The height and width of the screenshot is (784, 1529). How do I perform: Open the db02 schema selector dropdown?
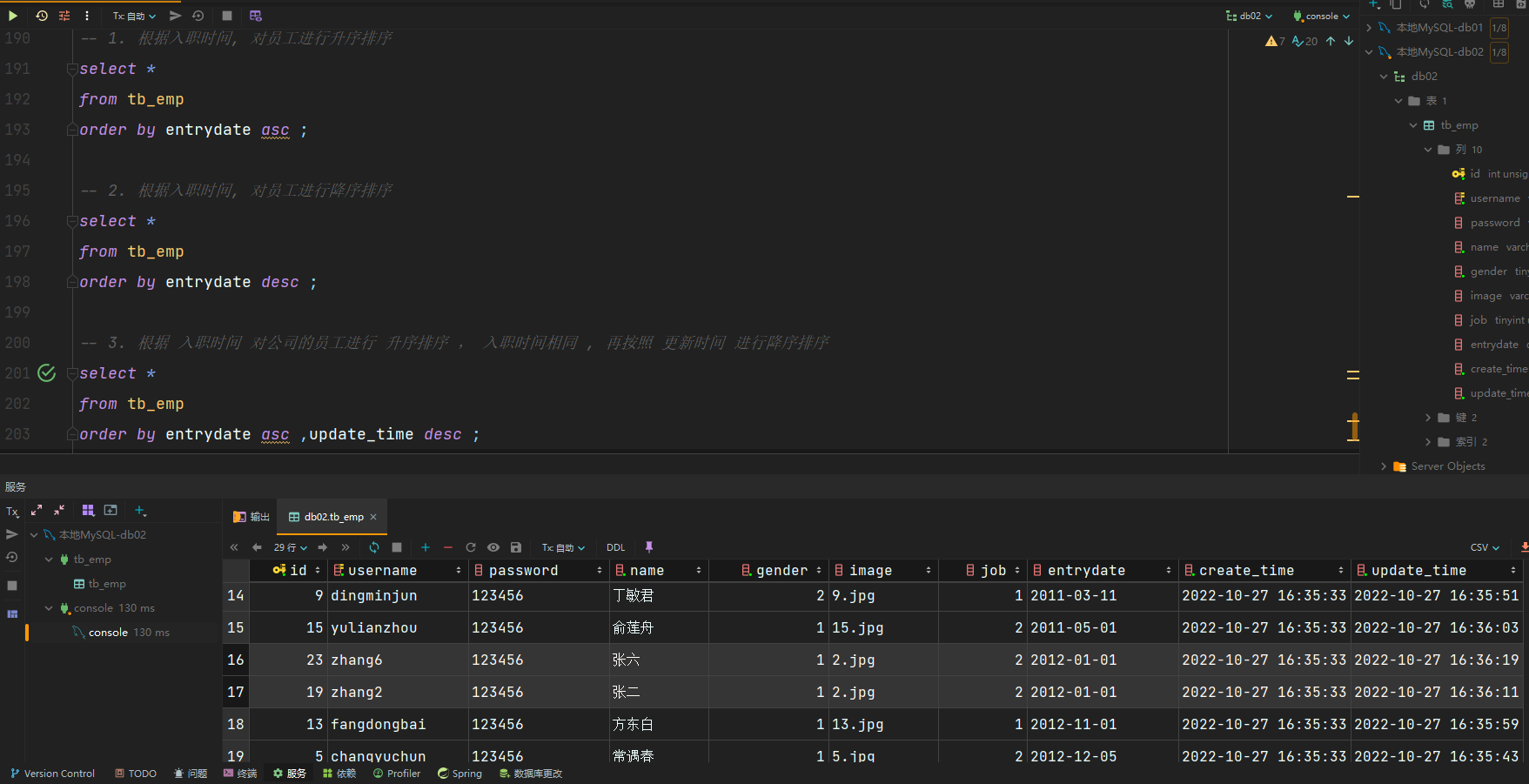point(1249,16)
